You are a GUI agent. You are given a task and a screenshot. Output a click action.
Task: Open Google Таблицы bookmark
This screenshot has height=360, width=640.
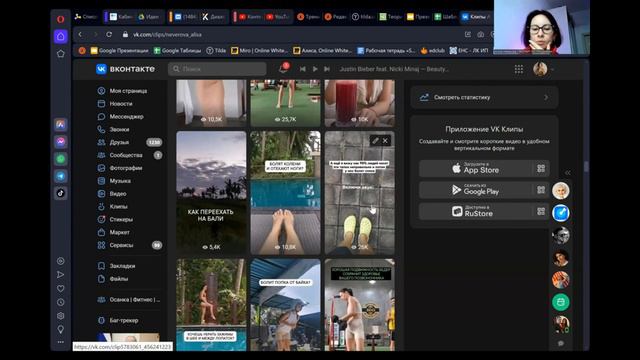tap(177, 51)
